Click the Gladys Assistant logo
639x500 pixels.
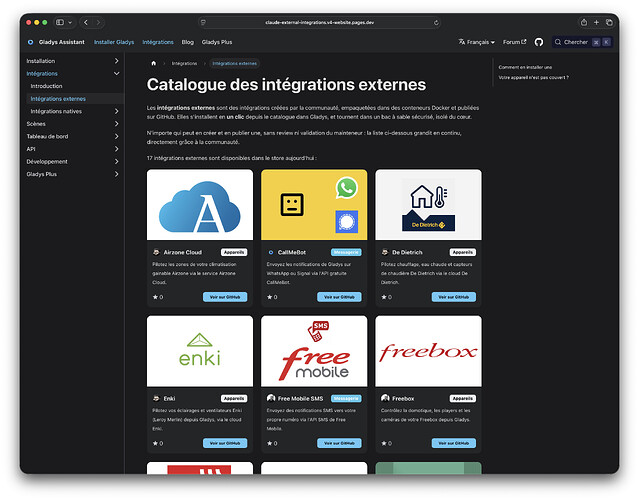tap(31, 42)
